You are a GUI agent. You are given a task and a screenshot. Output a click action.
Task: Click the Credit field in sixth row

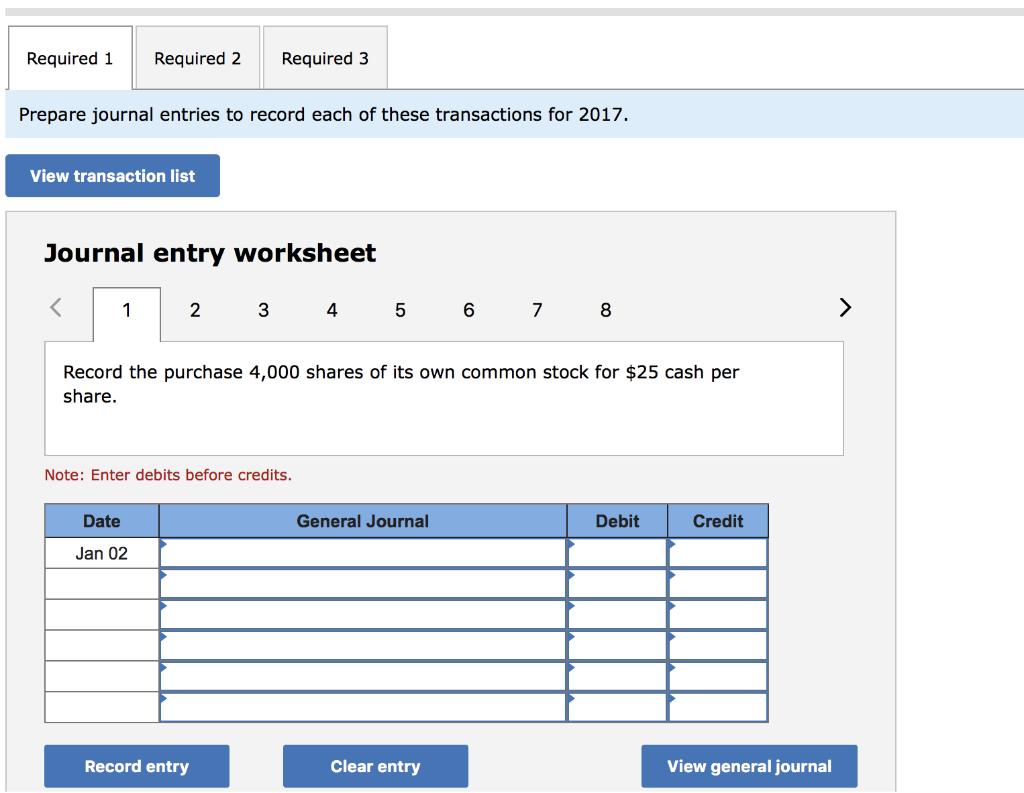tap(718, 707)
